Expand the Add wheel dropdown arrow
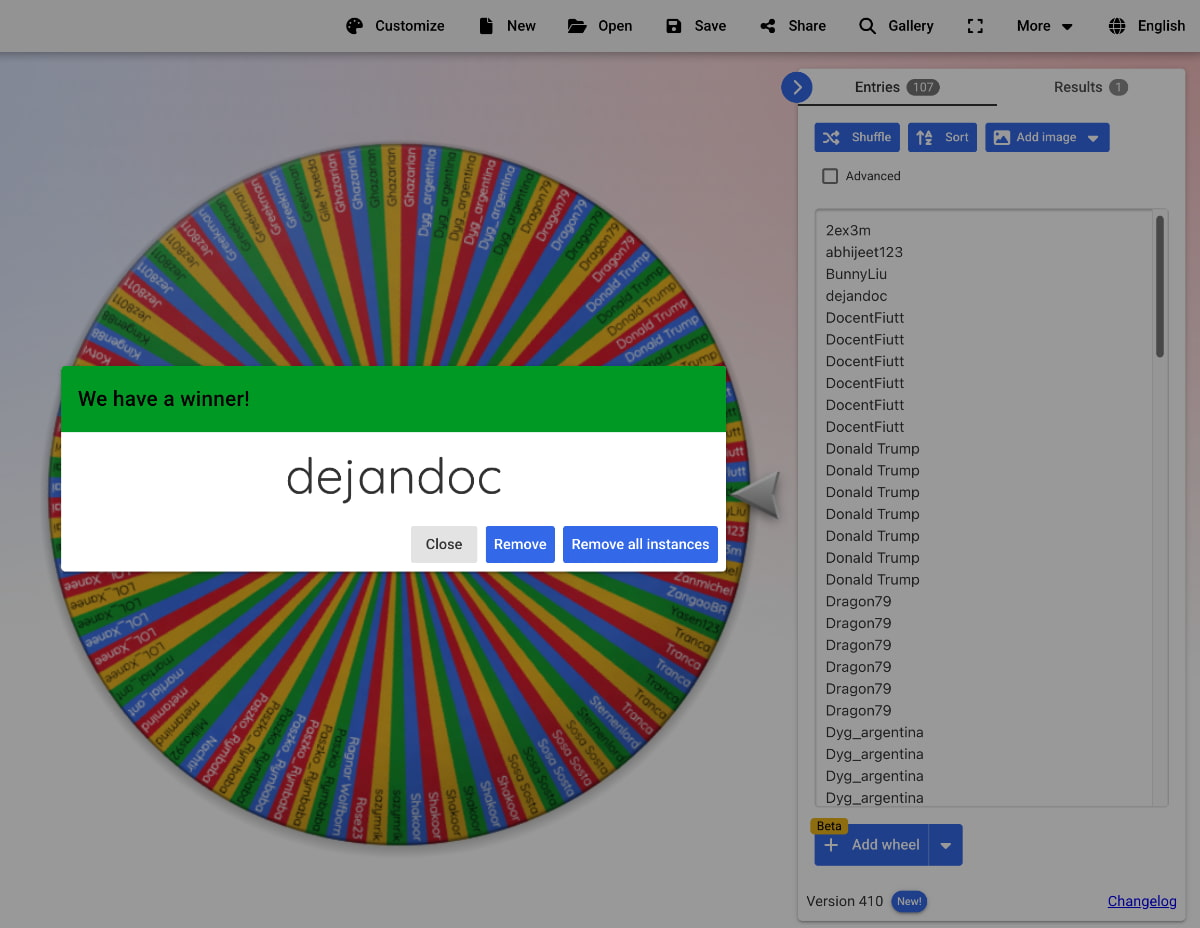This screenshot has width=1200, height=928. point(946,845)
